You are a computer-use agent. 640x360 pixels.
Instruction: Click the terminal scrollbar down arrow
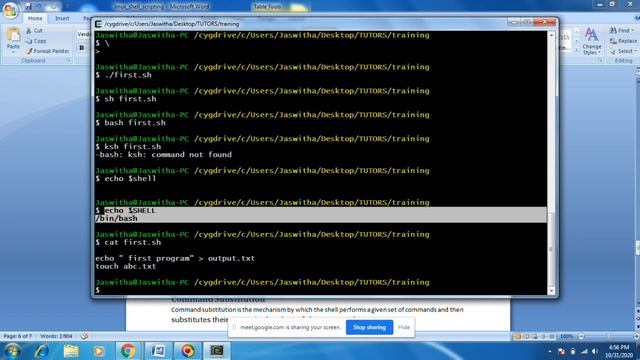(x=551, y=291)
